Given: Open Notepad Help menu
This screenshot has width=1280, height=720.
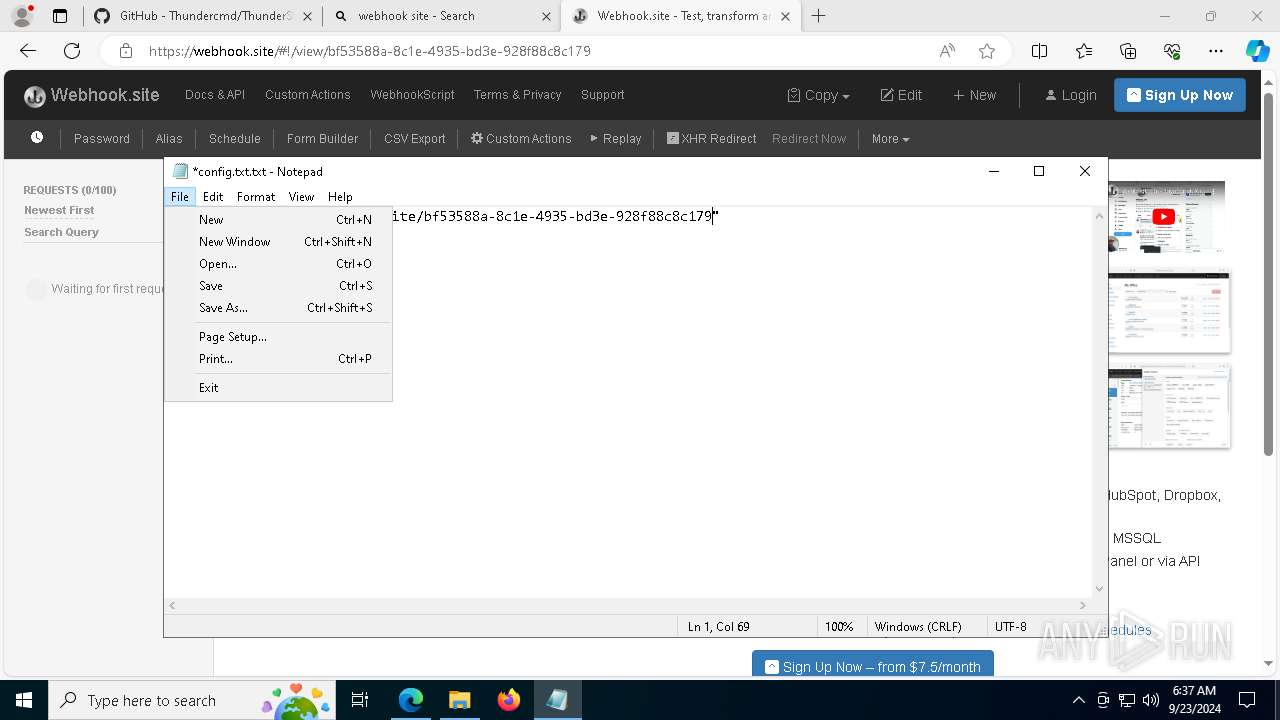Looking at the screenshot, I should [x=340, y=197].
